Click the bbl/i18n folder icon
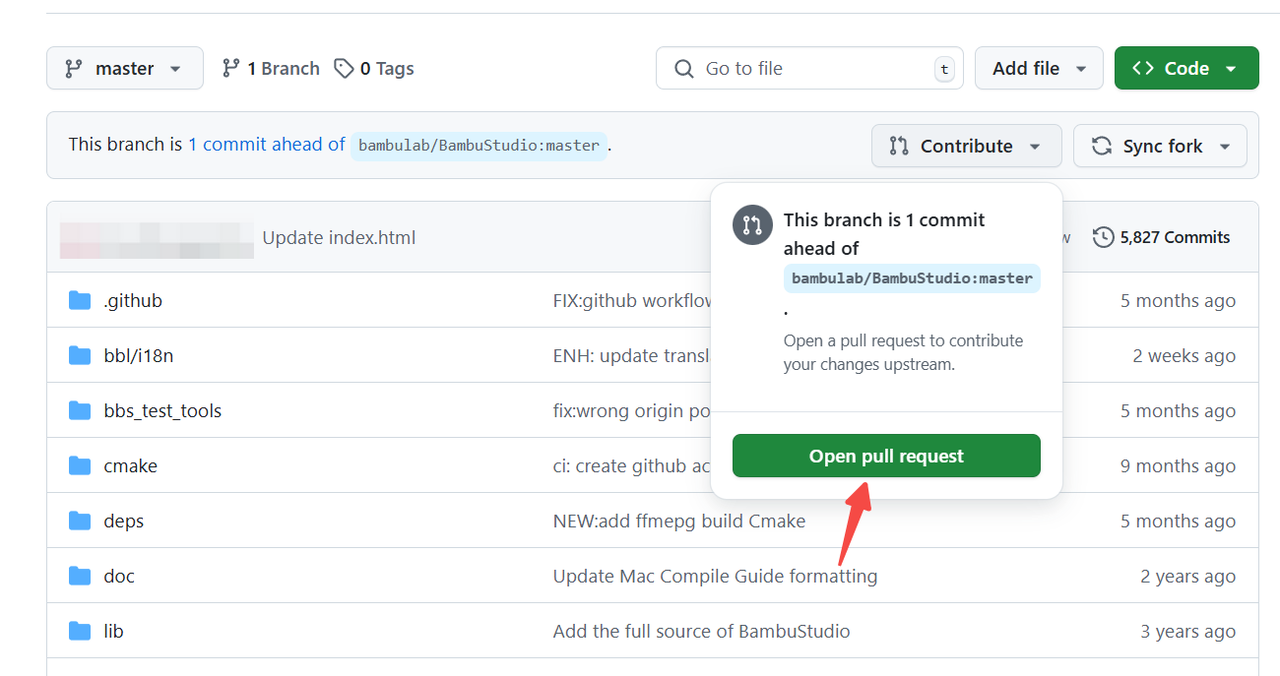 (x=80, y=356)
